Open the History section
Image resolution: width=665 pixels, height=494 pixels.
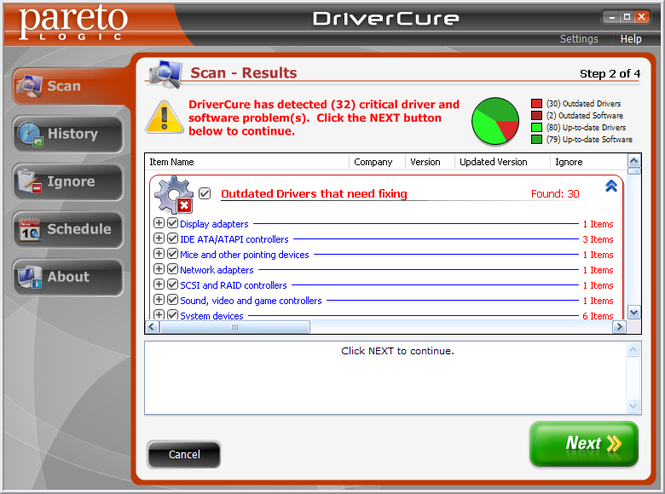(68, 134)
